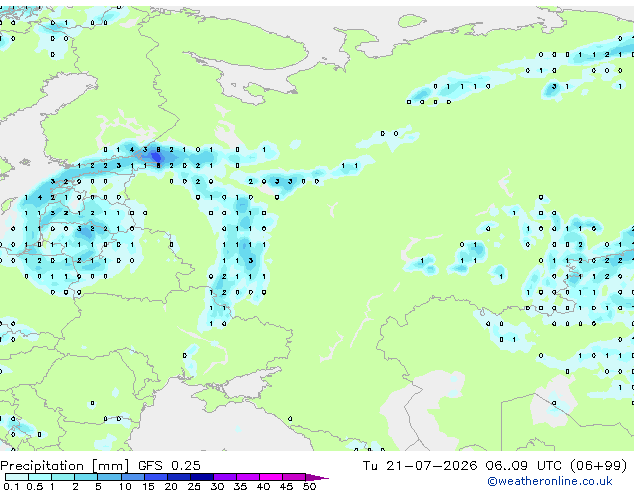Click the "Precipitation [mm]" title text
This screenshot has width=634, height=490.
tap(65, 466)
